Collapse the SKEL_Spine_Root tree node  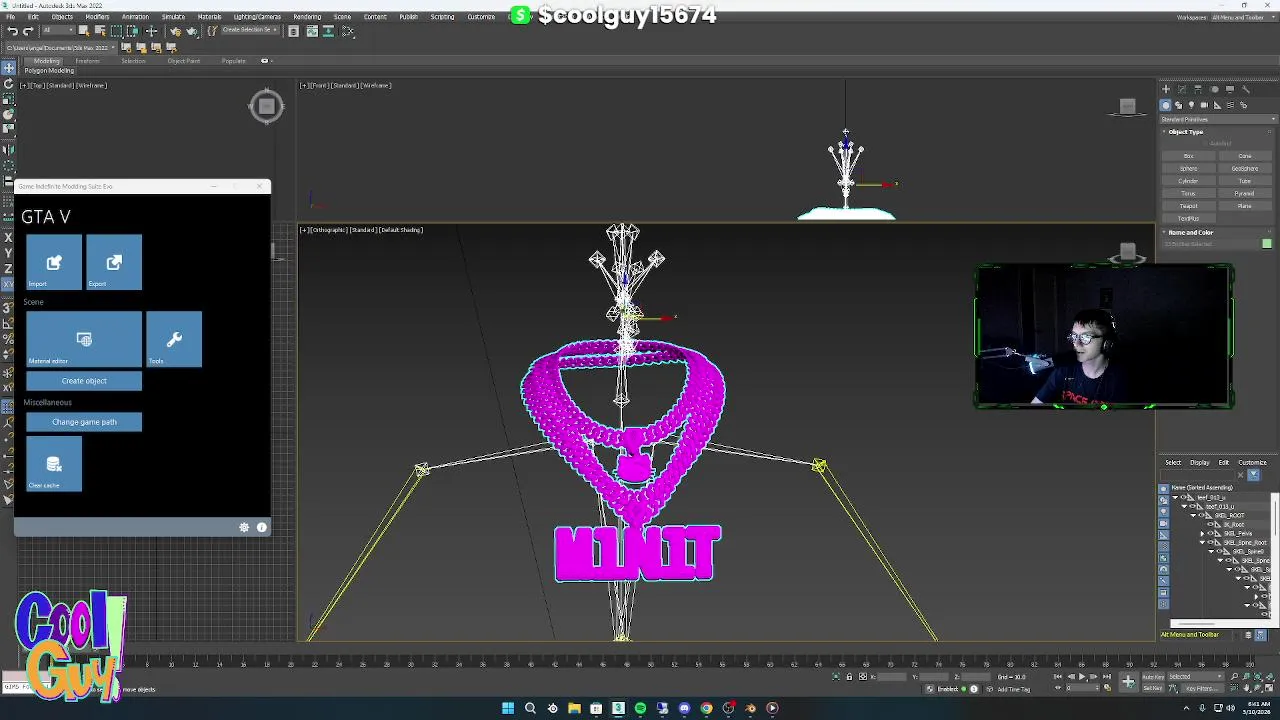pos(1202,542)
